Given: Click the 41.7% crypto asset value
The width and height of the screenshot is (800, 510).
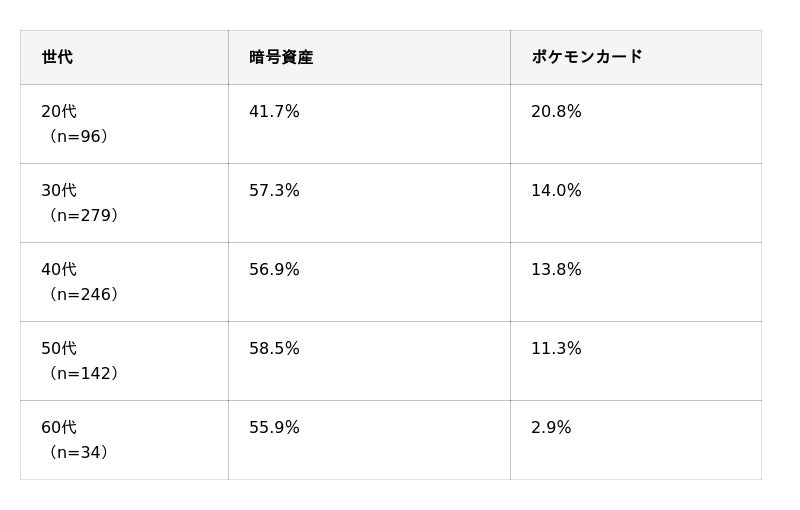Looking at the screenshot, I should [x=274, y=112].
